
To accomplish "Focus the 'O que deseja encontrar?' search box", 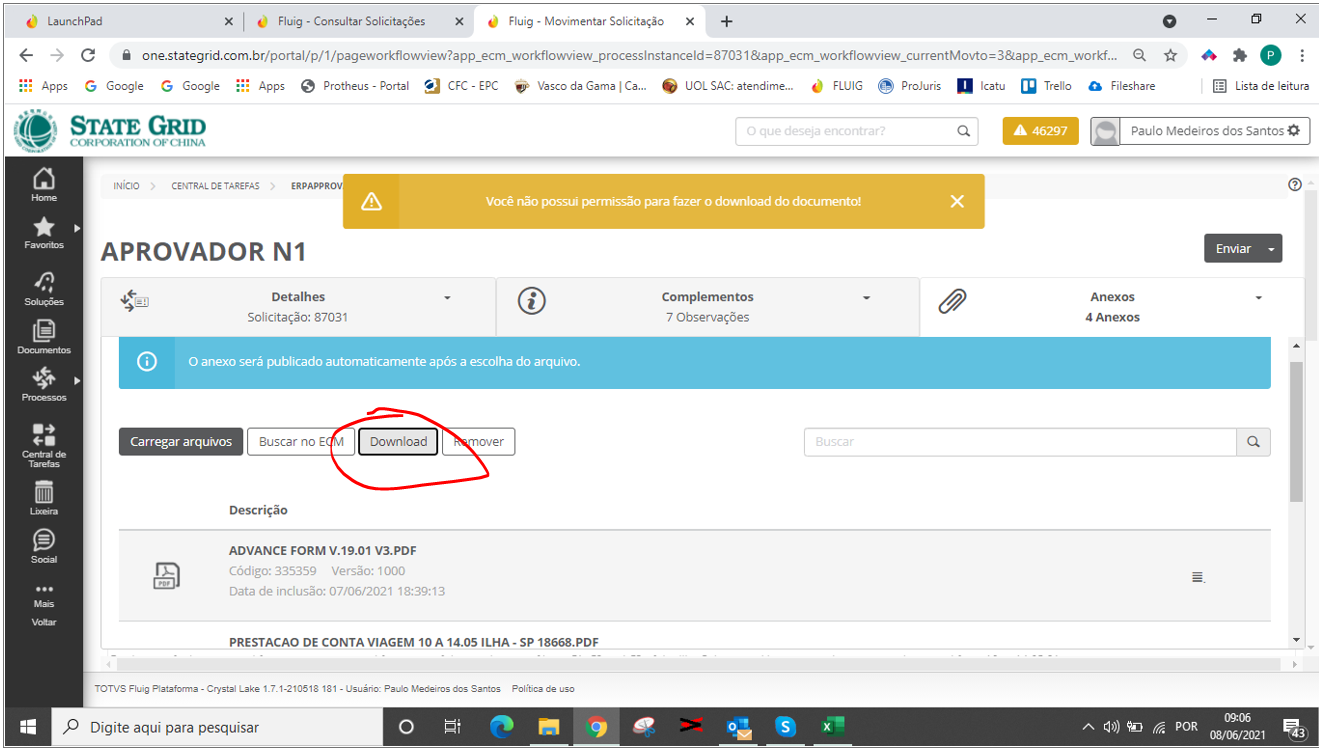I will [x=845, y=131].
